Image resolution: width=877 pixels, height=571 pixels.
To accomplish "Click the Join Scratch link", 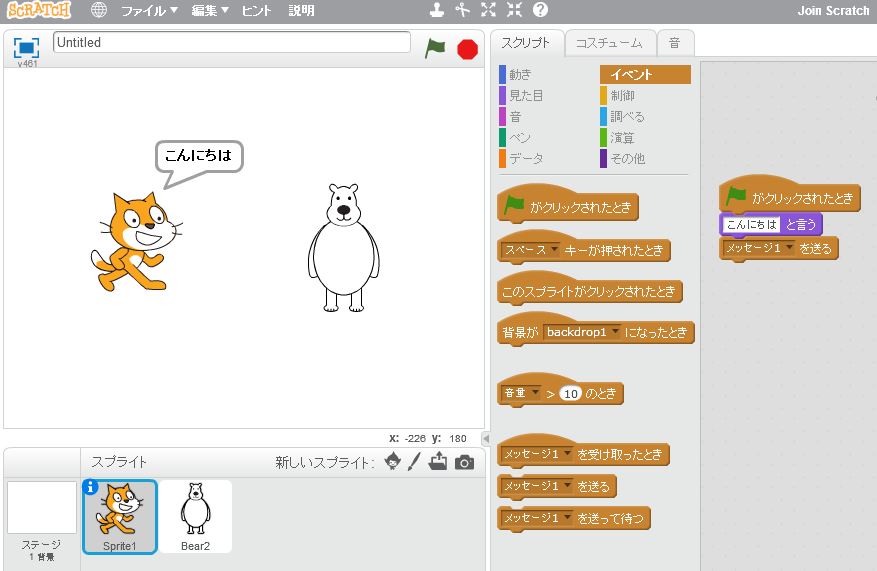I will pos(833,11).
